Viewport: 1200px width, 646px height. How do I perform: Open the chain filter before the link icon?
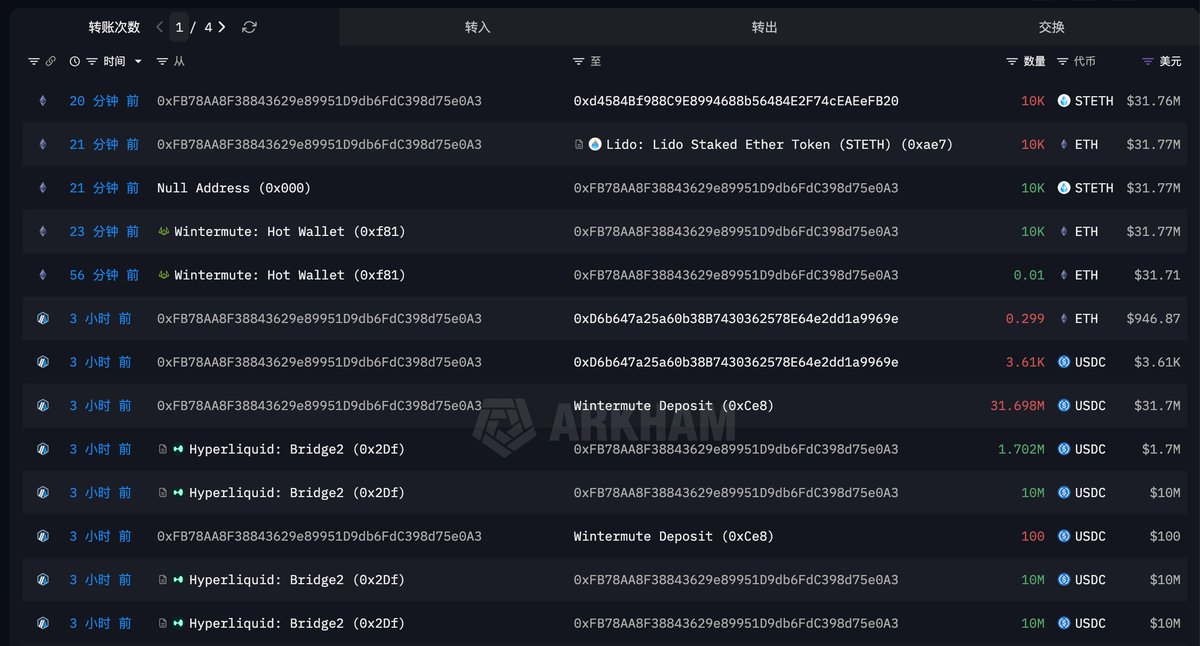tap(34, 62)
